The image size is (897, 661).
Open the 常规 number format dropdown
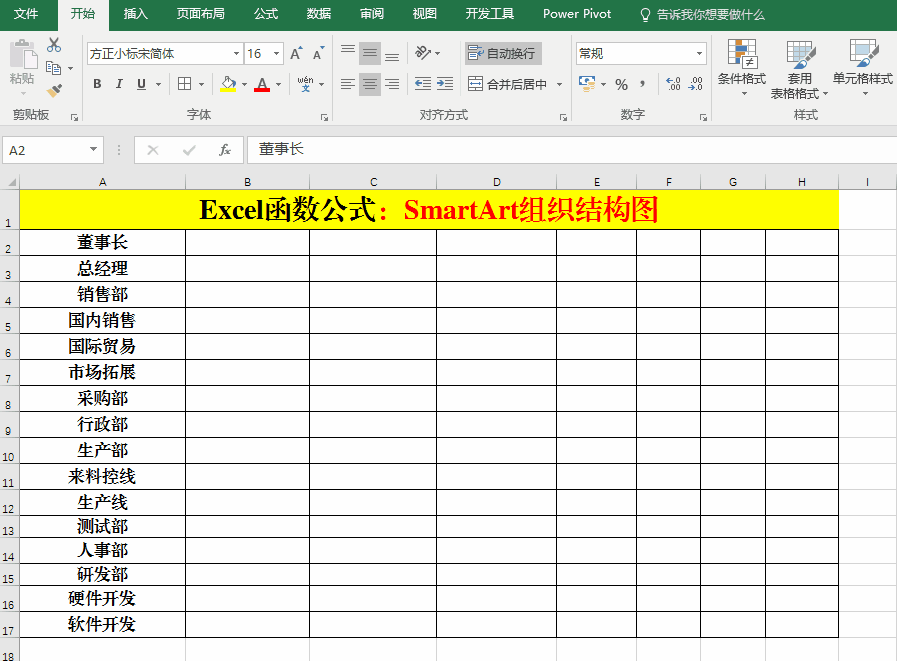point(699,54)
